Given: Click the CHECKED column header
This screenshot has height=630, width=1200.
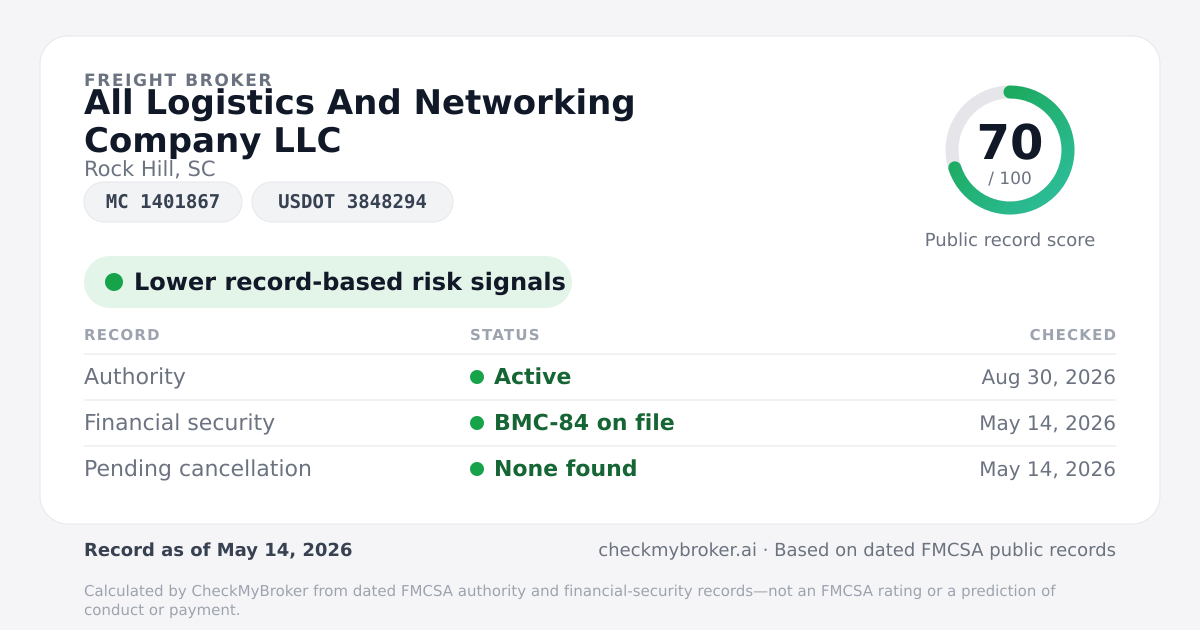Looking at the screenshot, I should [x=1073, y=335].
